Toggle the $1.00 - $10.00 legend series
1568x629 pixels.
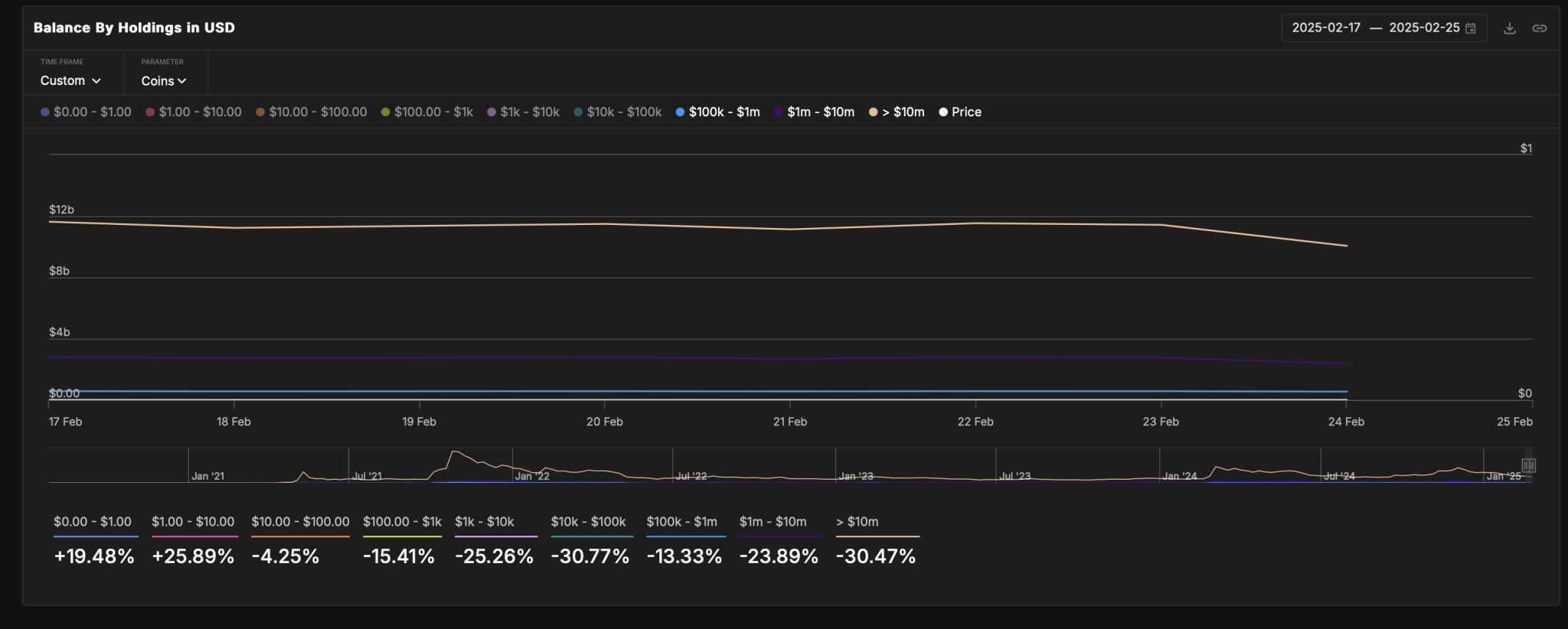click(194, 112)
